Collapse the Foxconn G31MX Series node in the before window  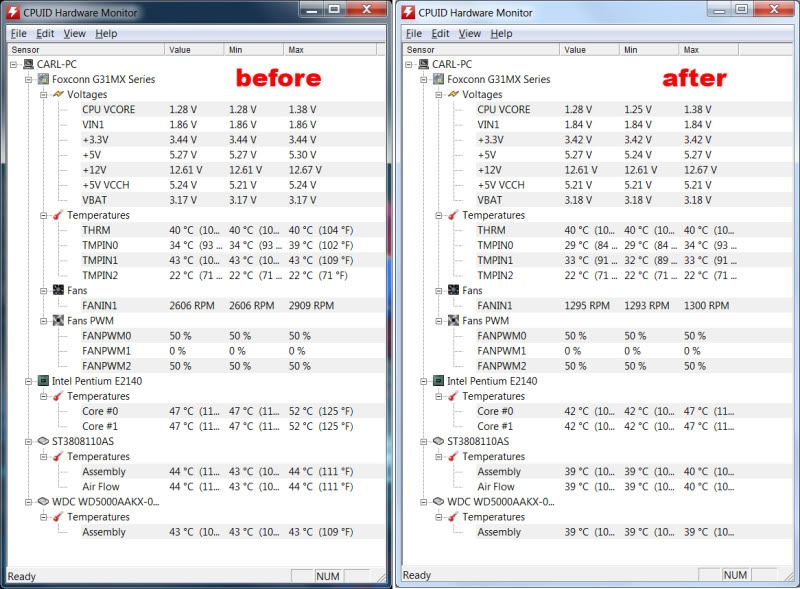click(28, 79)
